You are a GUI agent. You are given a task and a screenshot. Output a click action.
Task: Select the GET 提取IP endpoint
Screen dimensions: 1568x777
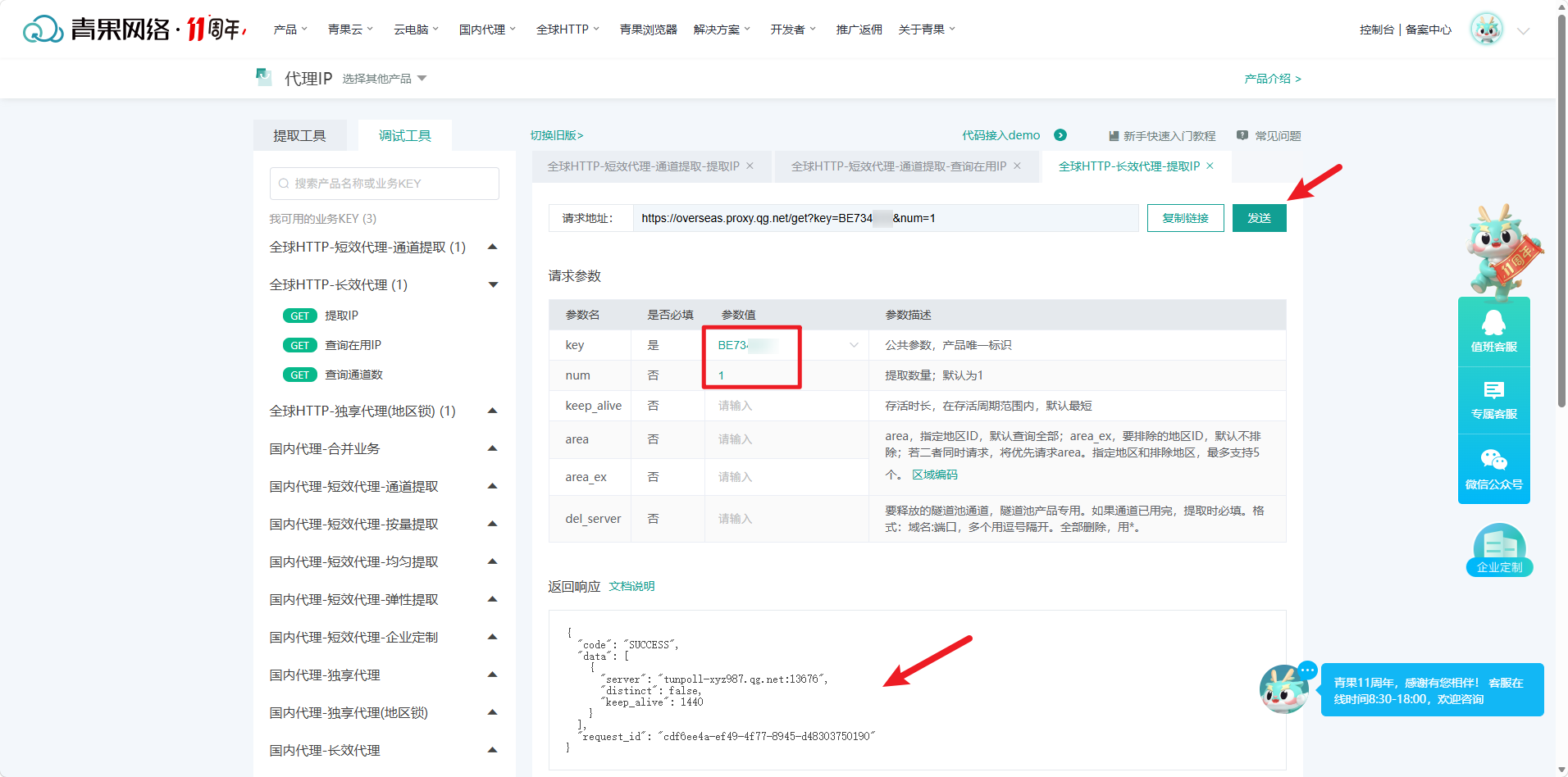pos(321,316)
